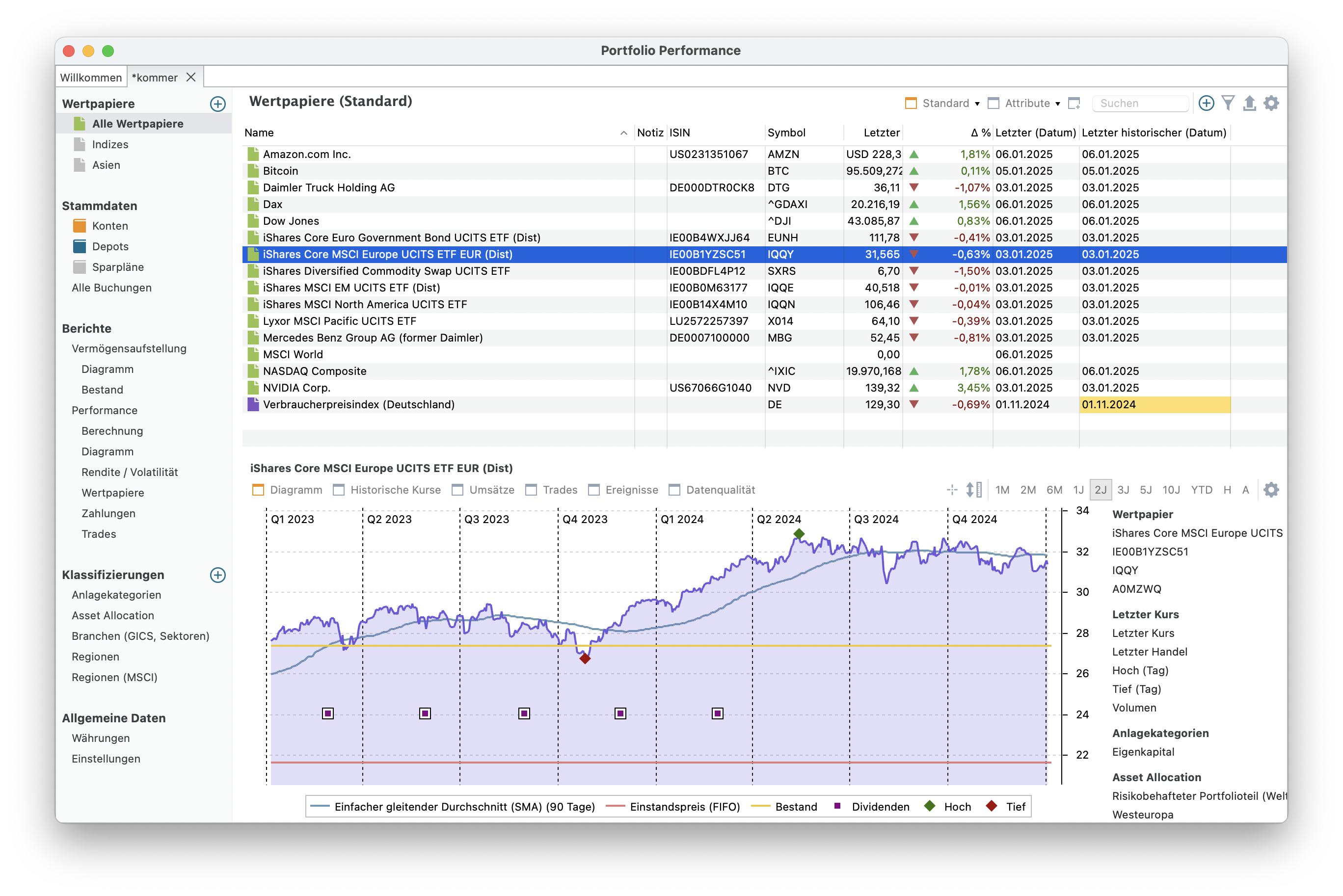Click in the Suchen search field
This screenshot has height=896, width=1343.
click(x=1140, y=103)
